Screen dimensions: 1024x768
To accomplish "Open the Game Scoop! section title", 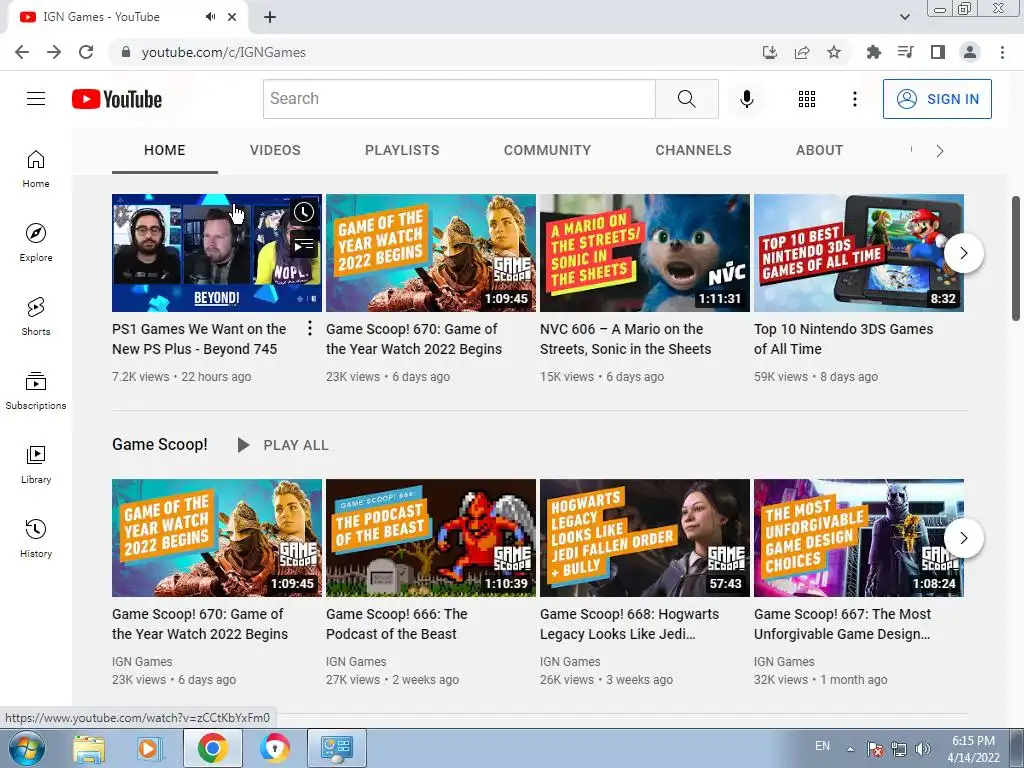I will tap(160, 445).
